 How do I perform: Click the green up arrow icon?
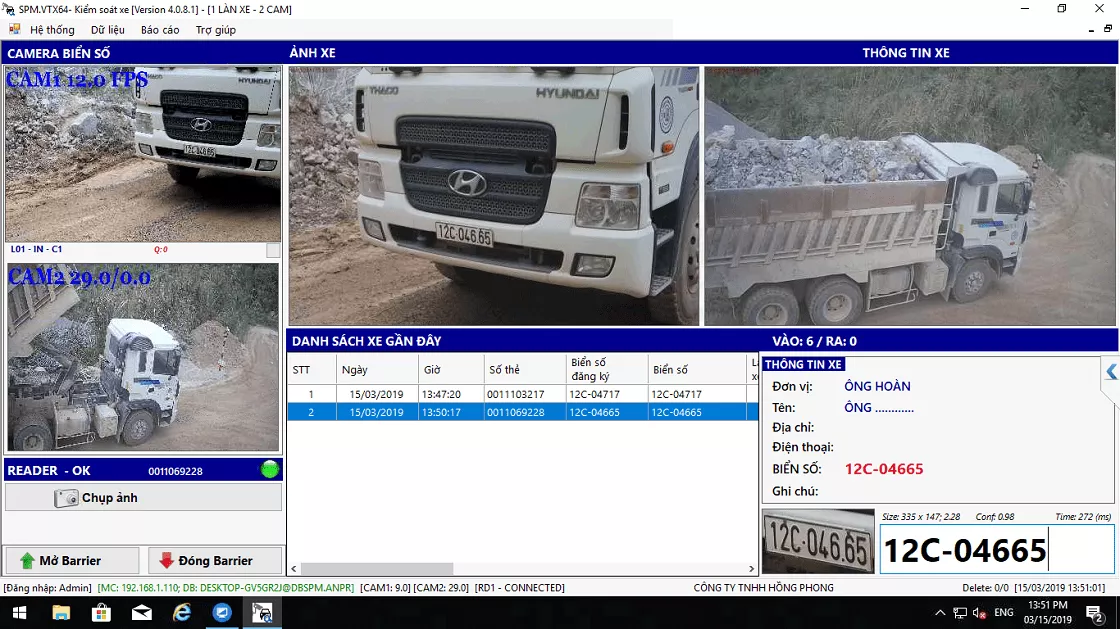(x=27, y=560)
